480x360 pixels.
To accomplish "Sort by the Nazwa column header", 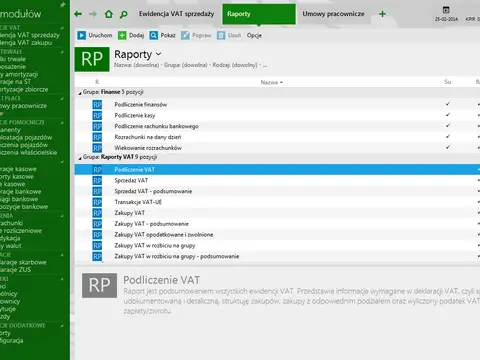I will [271, 82].
